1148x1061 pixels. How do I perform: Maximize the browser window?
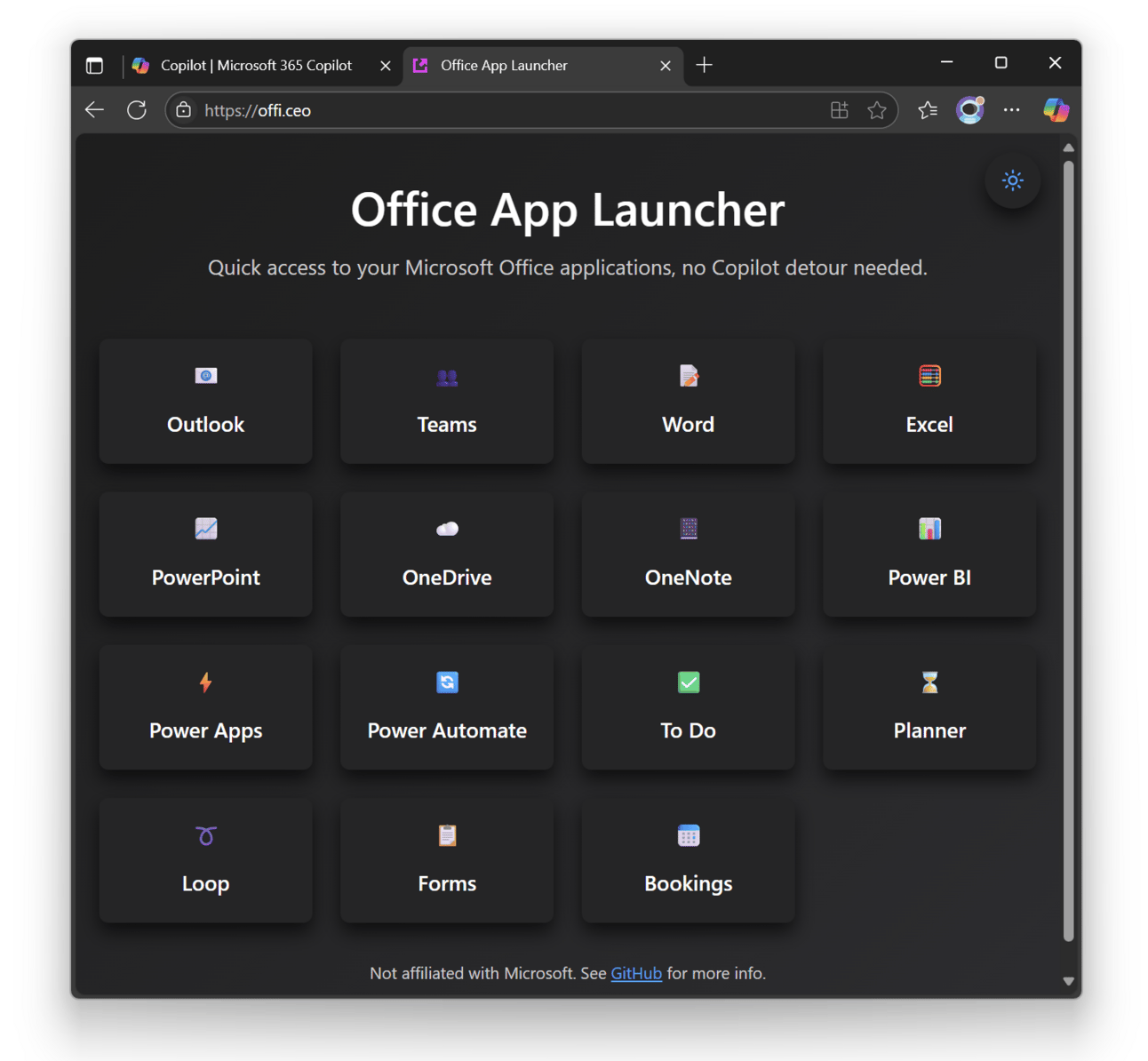pyautogui.click(x=1001, y=62)
